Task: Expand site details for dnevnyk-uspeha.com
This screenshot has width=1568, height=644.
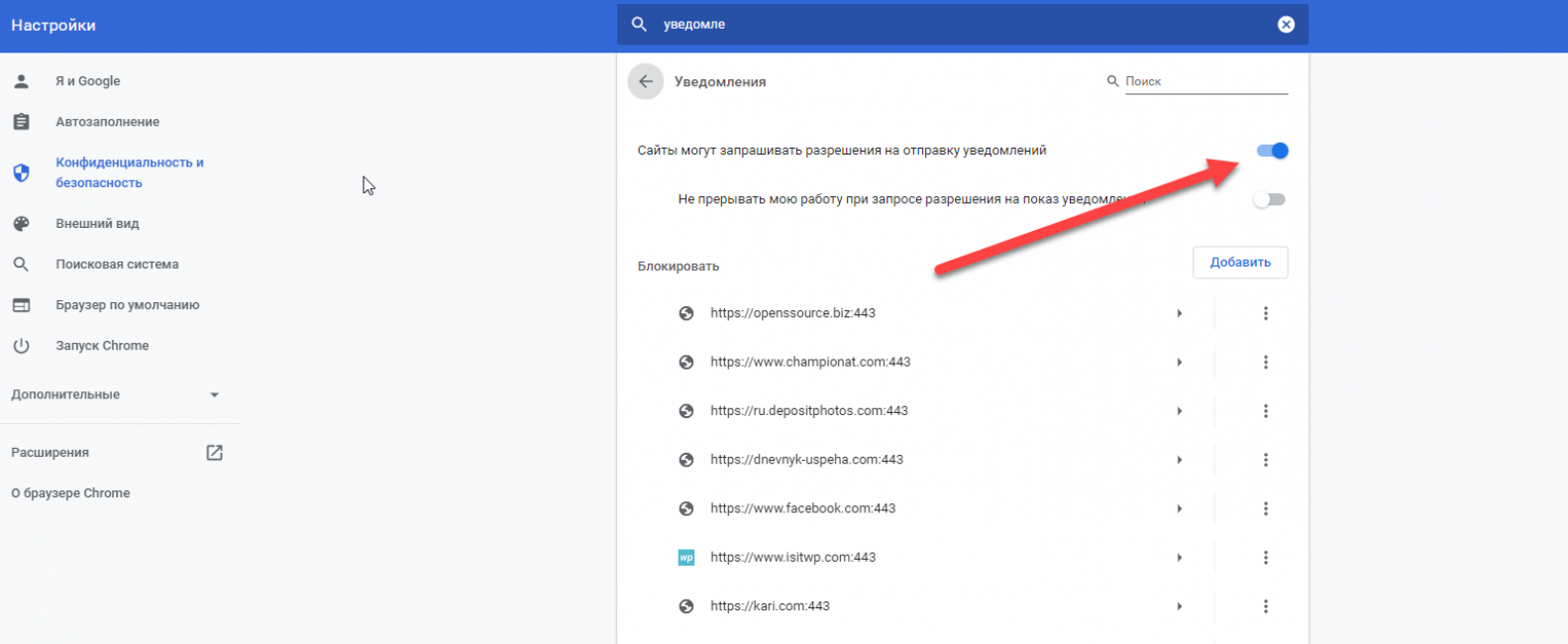Action: click(1179, 460)
